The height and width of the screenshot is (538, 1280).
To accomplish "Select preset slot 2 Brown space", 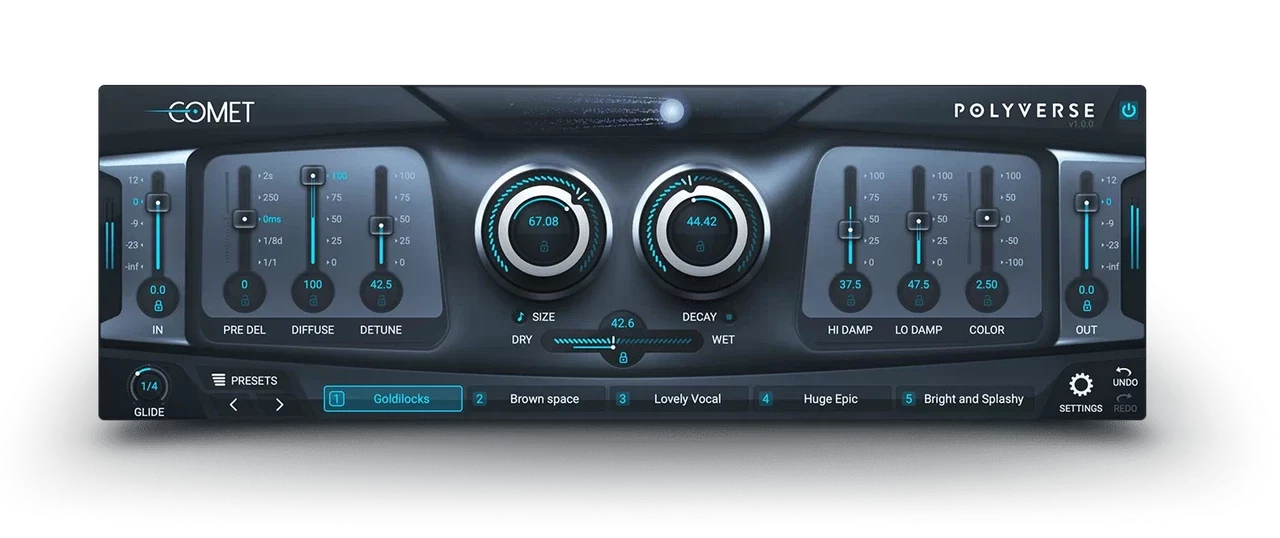I will pyautogui.click(x=536, y=399).
